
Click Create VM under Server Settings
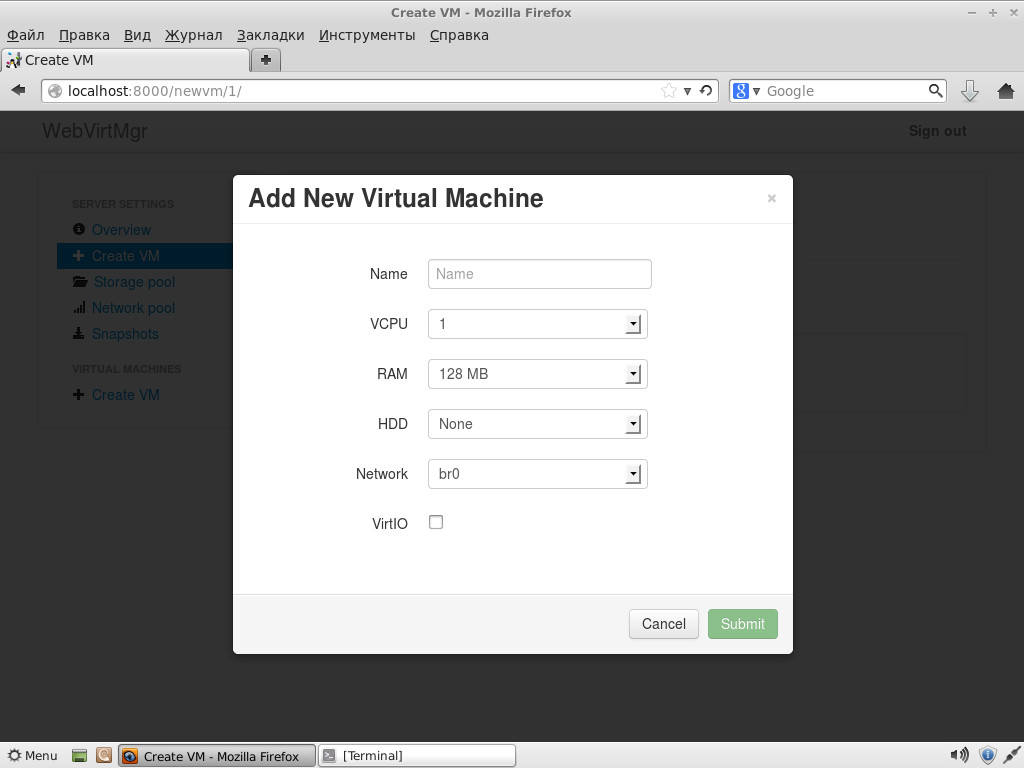click(125, 256)
